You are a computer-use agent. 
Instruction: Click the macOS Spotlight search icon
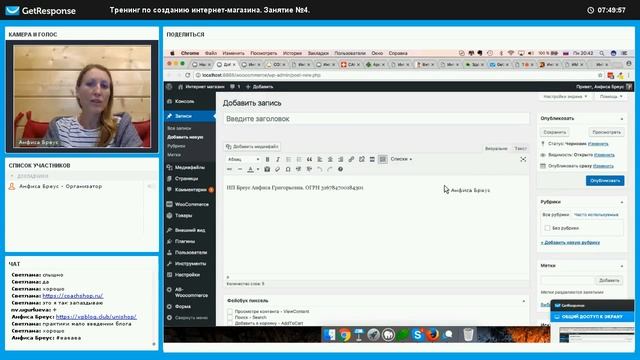(x=601, y=53)
